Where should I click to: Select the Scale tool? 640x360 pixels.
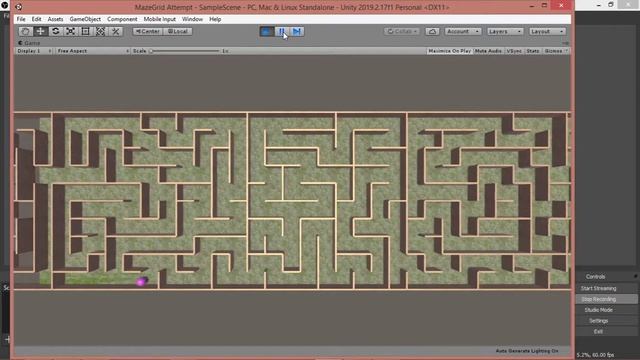[71, 31]
